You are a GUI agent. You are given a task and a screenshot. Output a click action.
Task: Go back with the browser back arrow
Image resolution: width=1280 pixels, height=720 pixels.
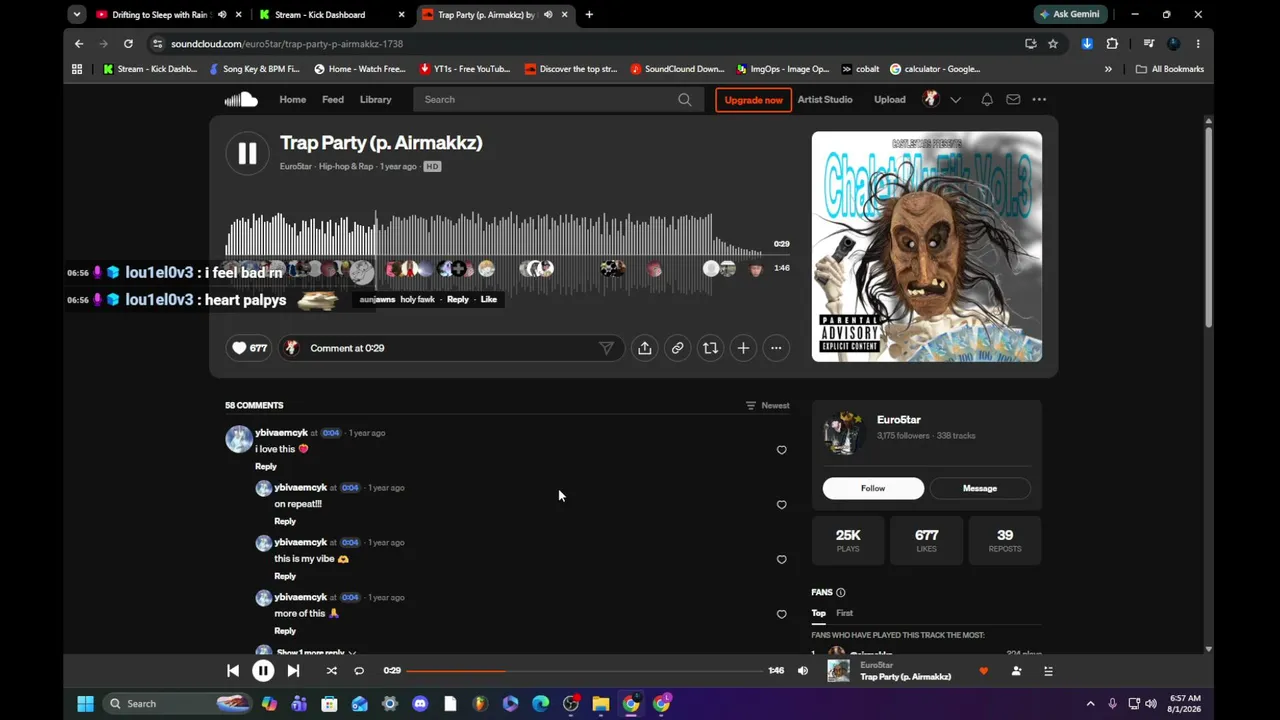pos(79,44)
